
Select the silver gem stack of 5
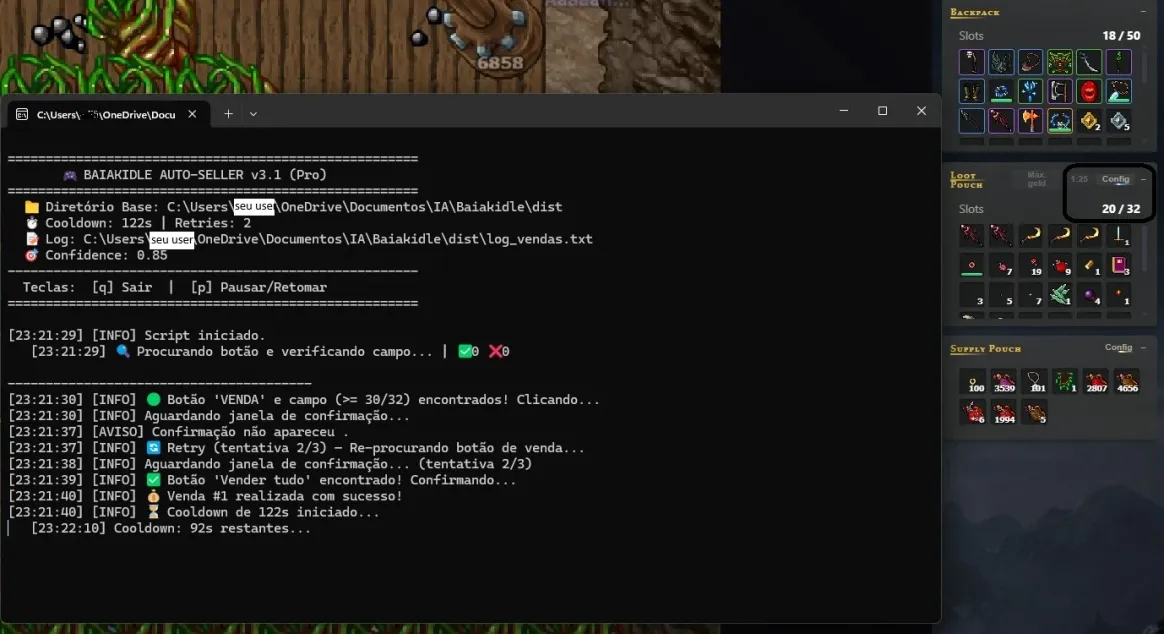pos(1119,120)
